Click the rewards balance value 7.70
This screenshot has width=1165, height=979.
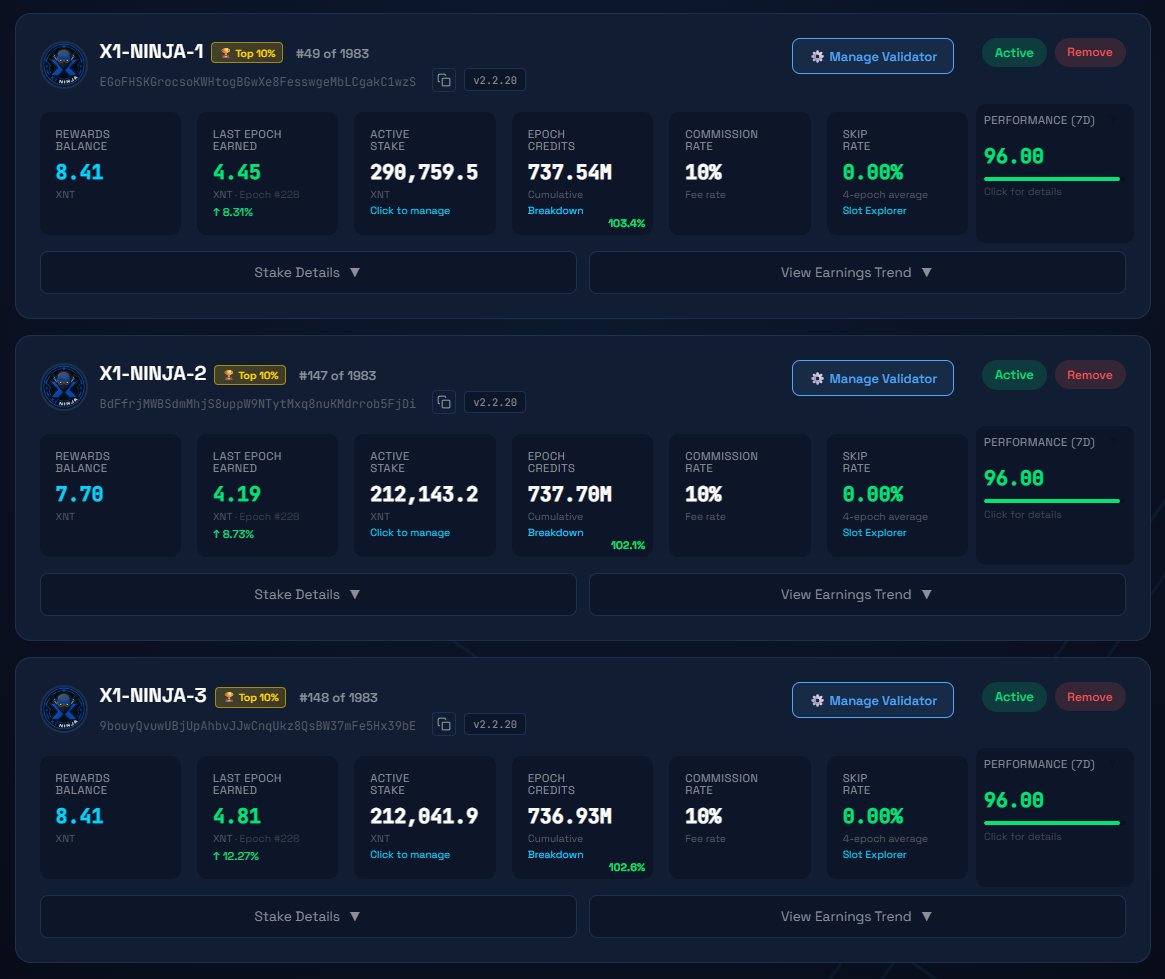(79, 494)
